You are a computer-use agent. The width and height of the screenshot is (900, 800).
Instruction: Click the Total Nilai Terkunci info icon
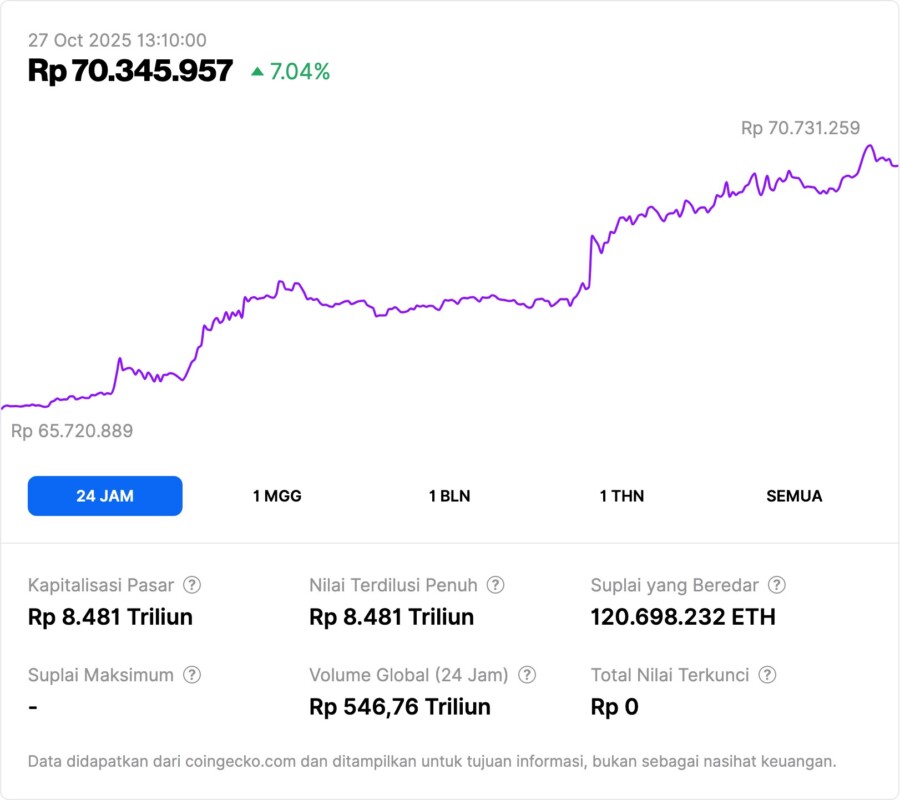pyautogui.click(x=767, y=675)
